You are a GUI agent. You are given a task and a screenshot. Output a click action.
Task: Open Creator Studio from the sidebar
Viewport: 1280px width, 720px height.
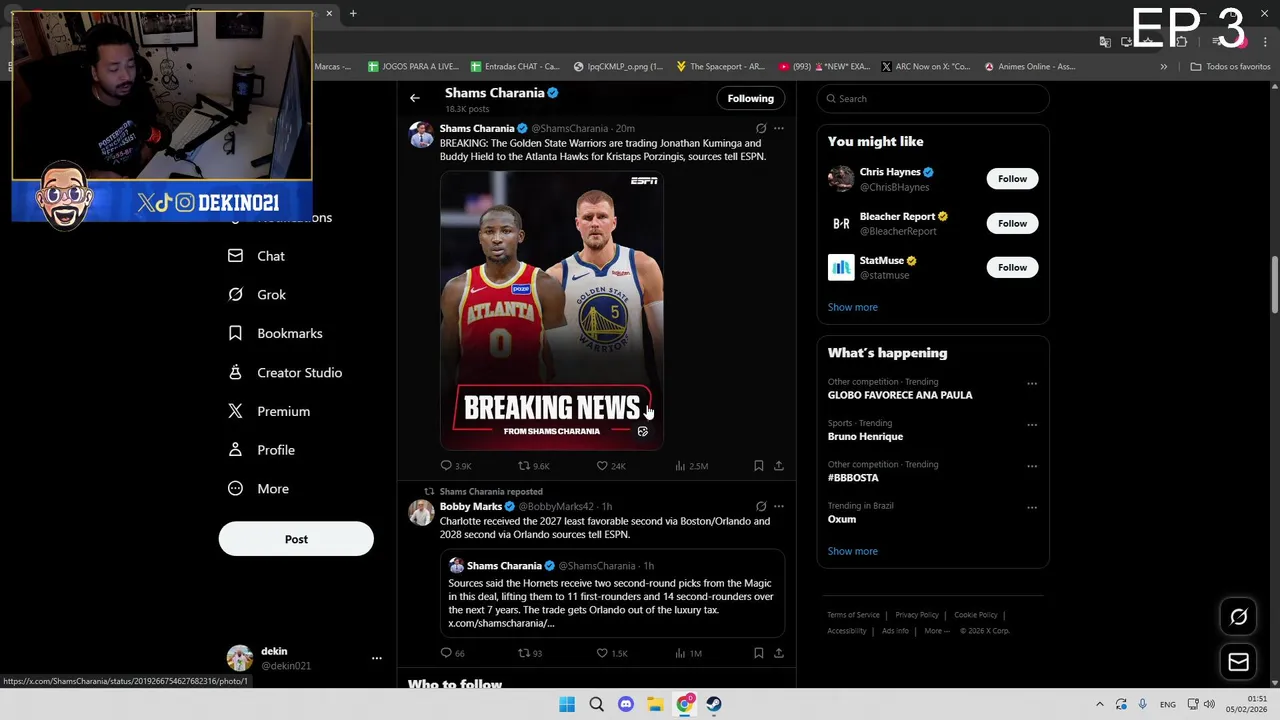click(x=285, y=372)
